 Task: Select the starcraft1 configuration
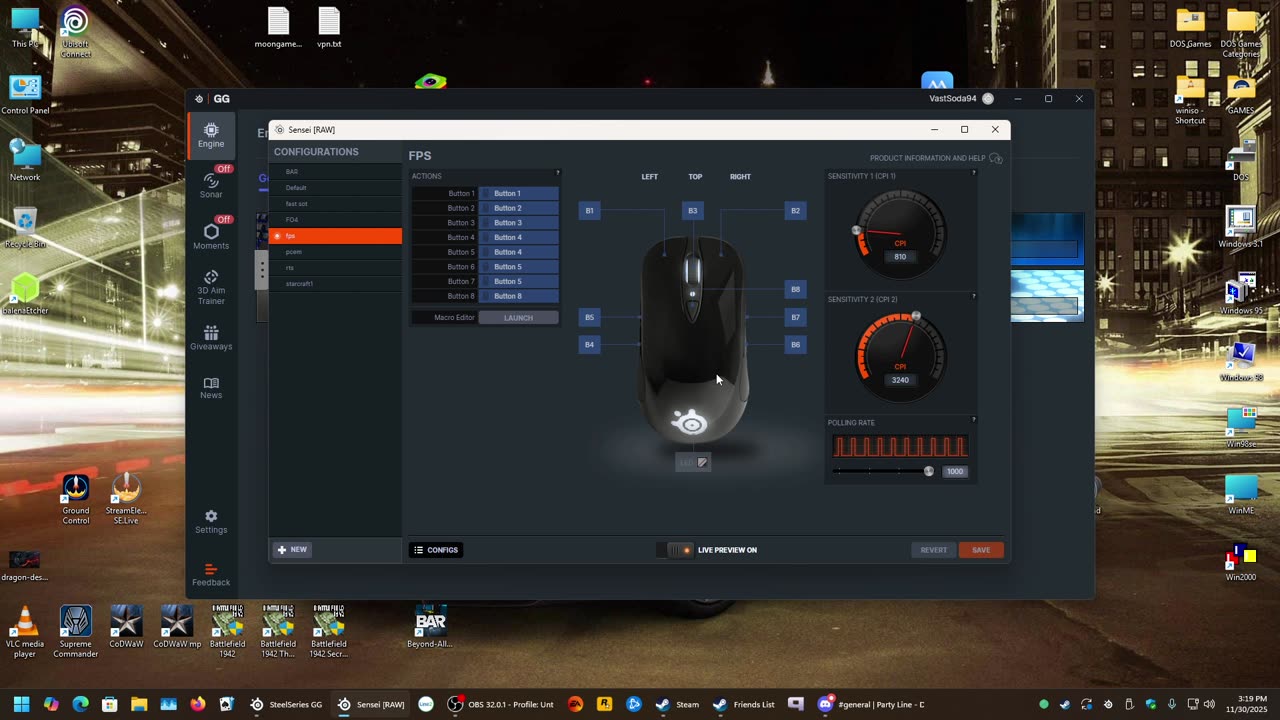(336, 284)
